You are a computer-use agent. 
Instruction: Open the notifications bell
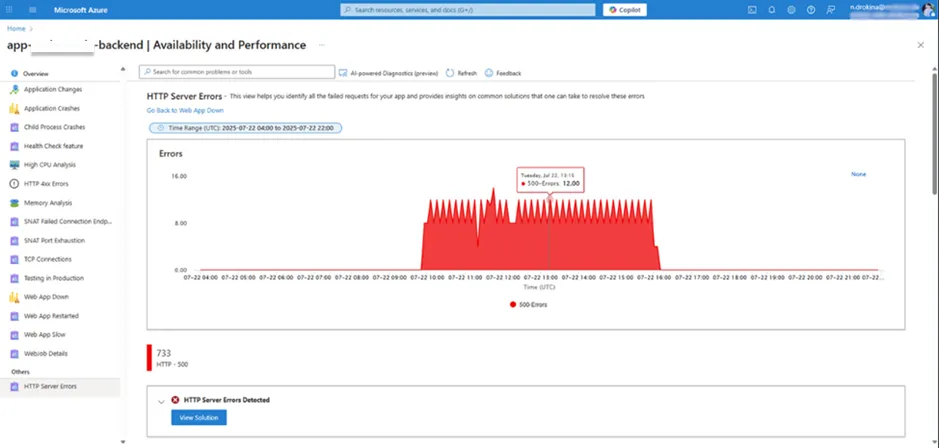771,9
